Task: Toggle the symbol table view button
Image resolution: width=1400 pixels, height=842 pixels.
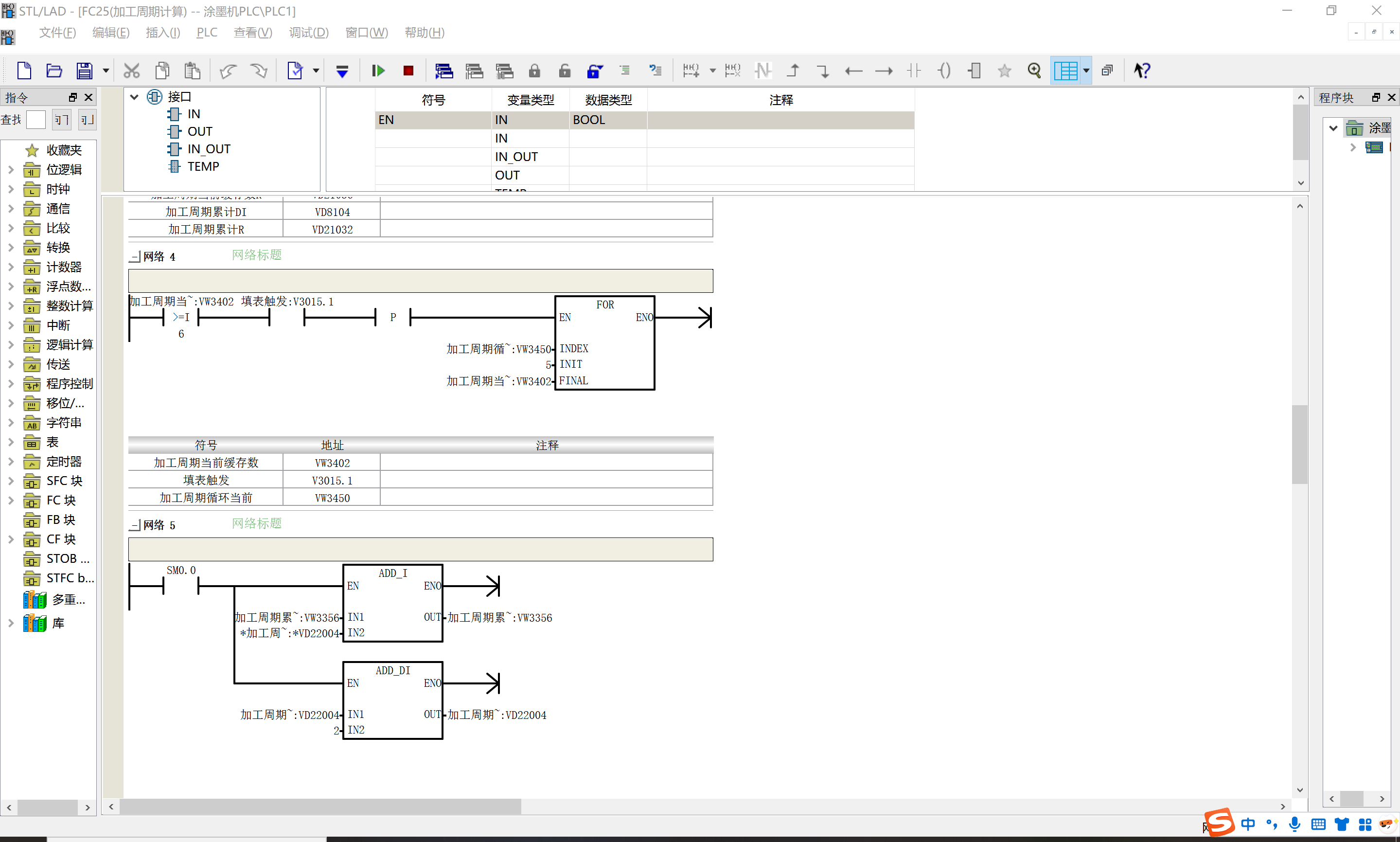Action: pos(1065,71)
